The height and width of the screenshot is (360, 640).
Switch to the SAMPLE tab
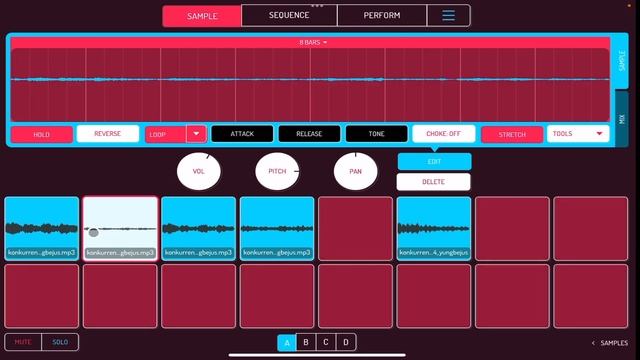(202, 16)
